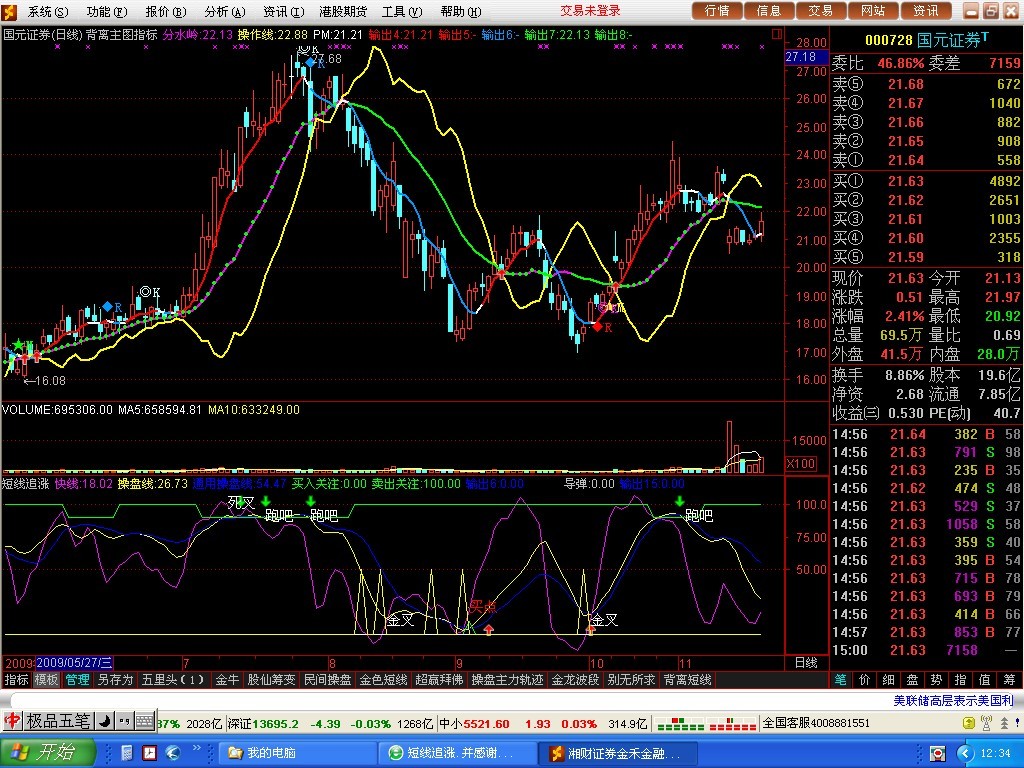Click the blue diamond R marker near 27.68 peak
Screen dimensions: 1024x768
coord(309,62)
